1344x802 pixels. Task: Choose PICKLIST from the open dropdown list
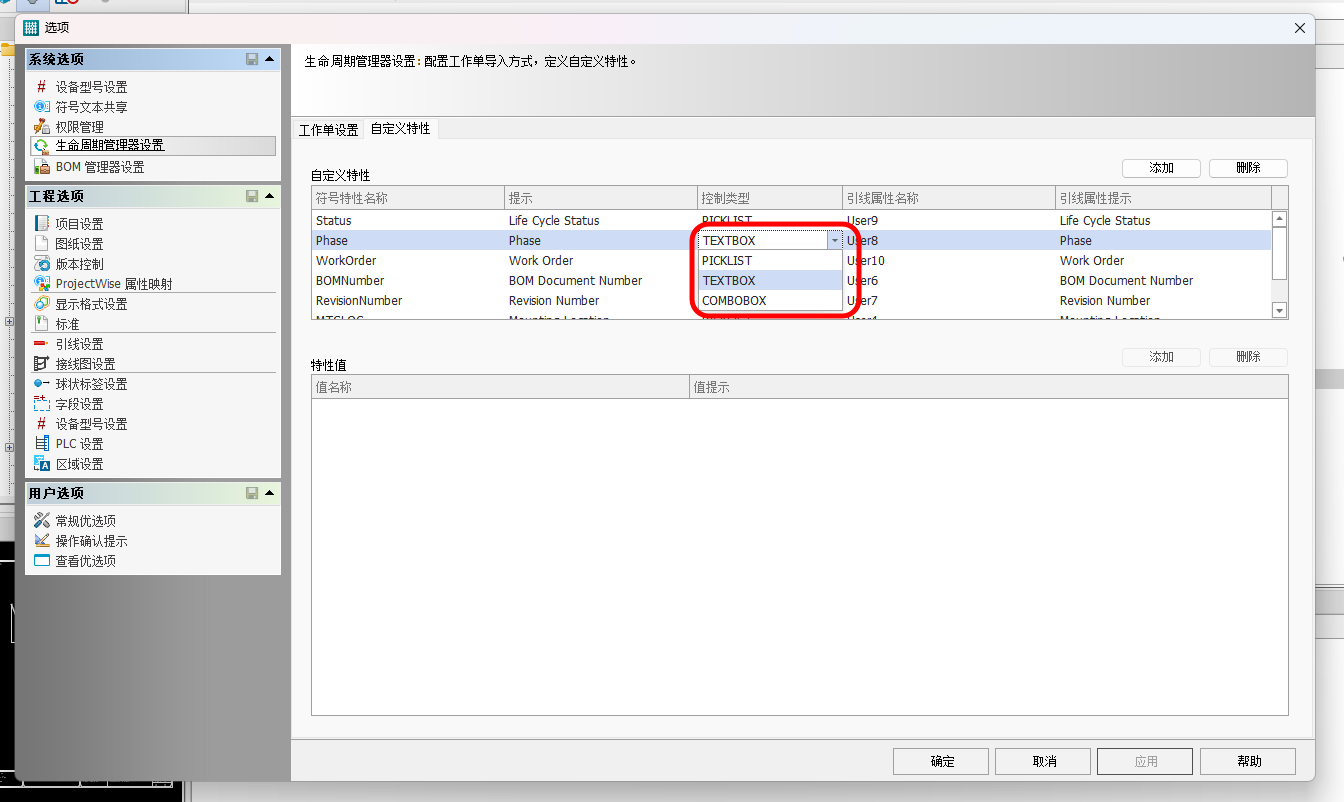(770, 261)
